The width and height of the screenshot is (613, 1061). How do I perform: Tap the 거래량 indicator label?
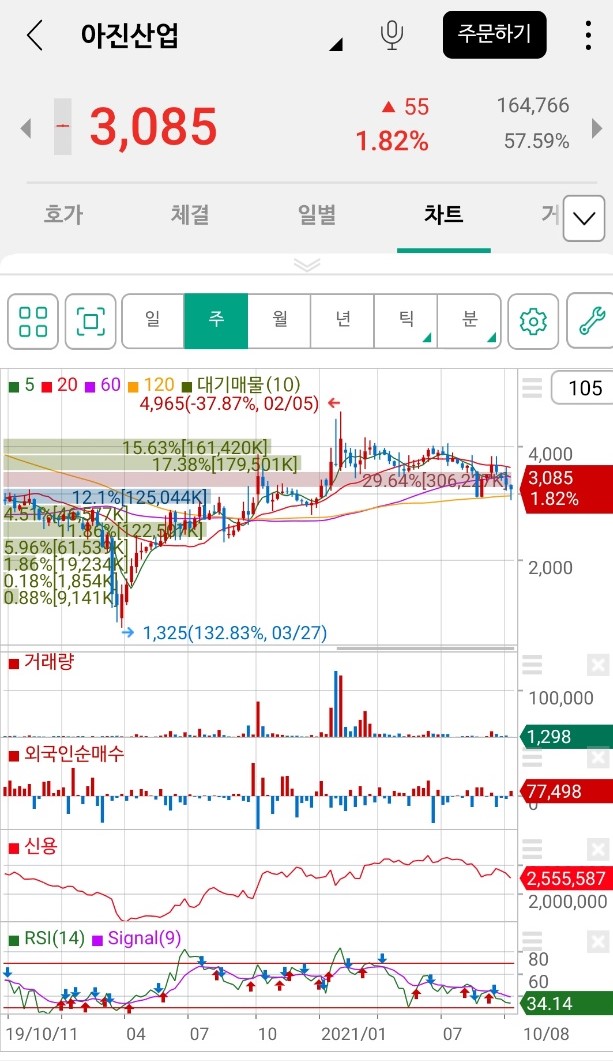point(41,662)
